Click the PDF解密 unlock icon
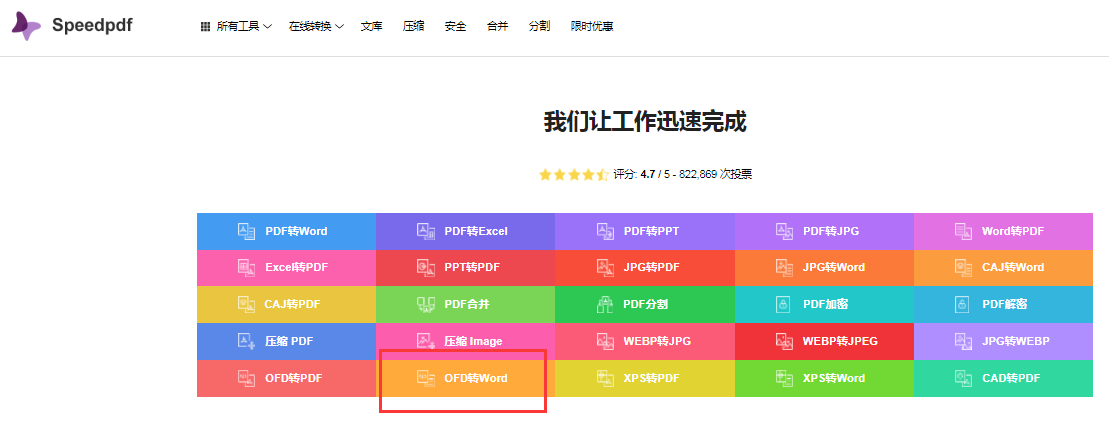Screen dimensions: 1109x439 click(962, 305)
